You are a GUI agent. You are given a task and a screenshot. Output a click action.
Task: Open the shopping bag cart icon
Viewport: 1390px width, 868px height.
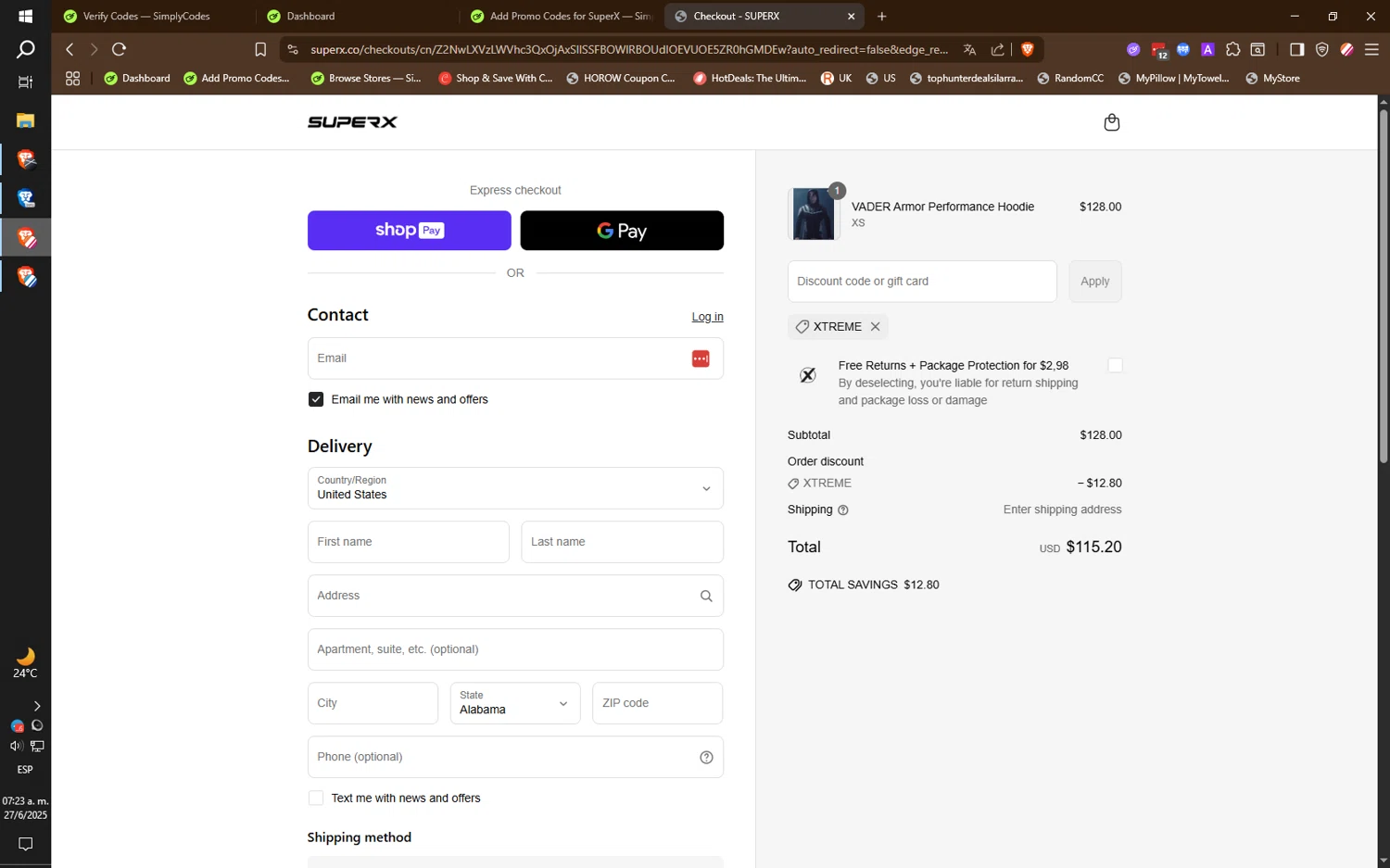pos(1111,122)
